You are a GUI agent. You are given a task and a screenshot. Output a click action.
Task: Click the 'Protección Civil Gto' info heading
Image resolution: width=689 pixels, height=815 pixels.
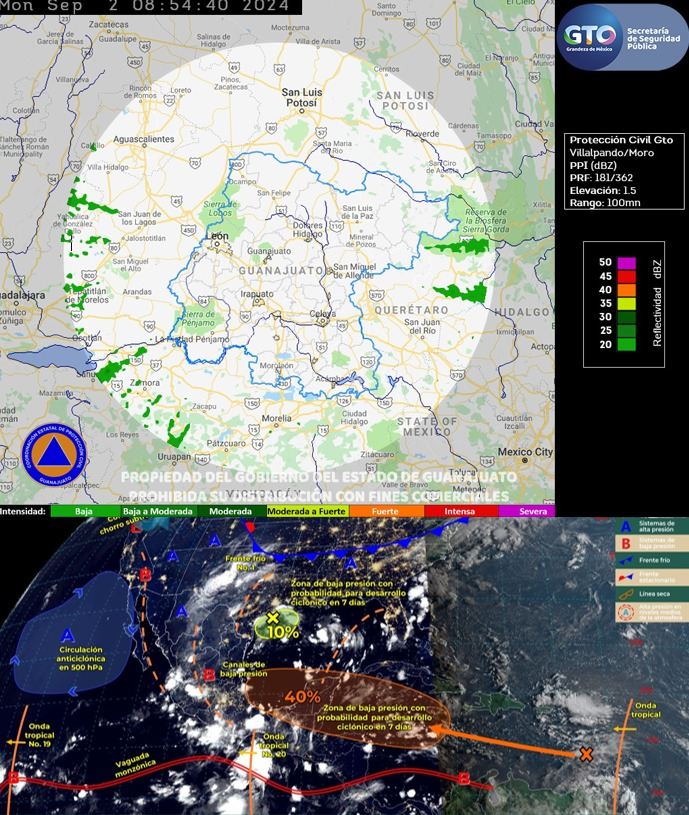click(x=621, y=140)
